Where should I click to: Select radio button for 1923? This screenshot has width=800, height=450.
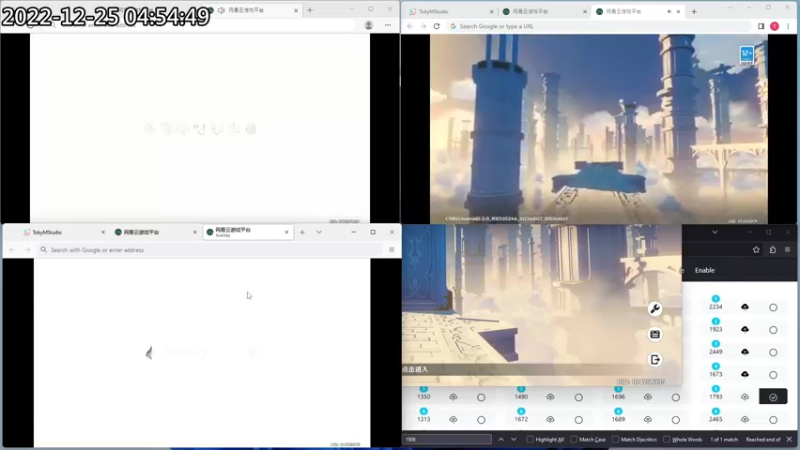(773, 330)
